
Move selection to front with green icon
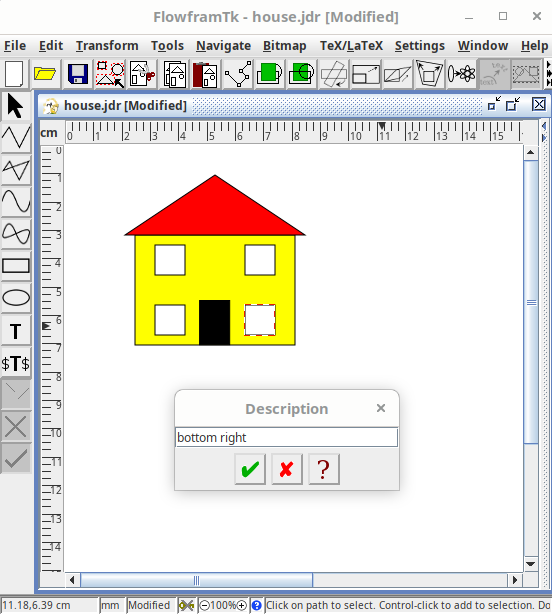point(269,74)
